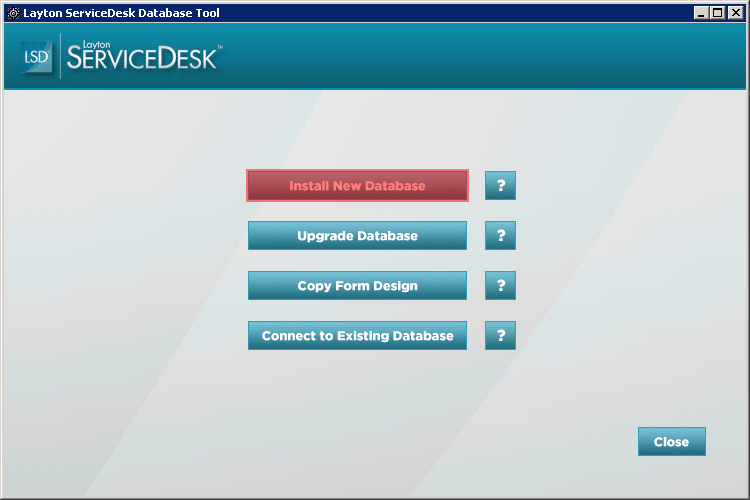The width and height of the screenshot is (750, 500).
Task: Open help for Connect to Existing Database
Action: (x=500, y=335)
